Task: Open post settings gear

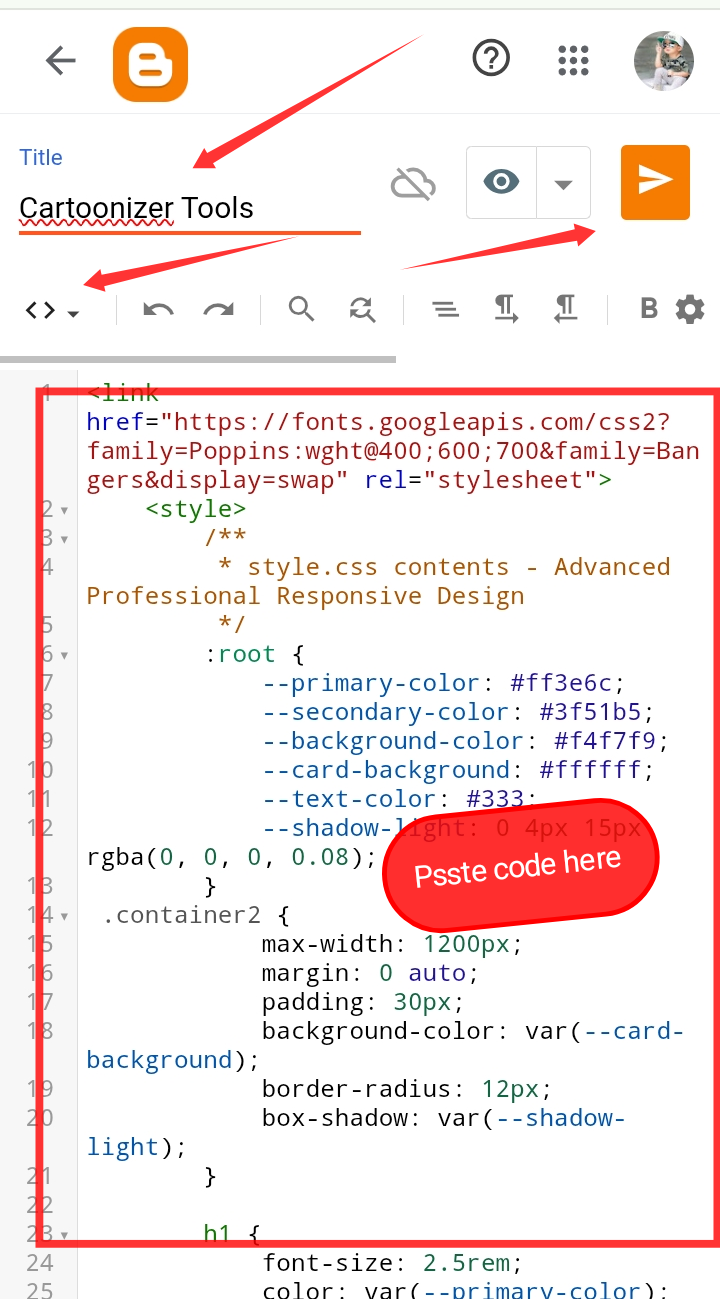Action: (x=690, y=309)
